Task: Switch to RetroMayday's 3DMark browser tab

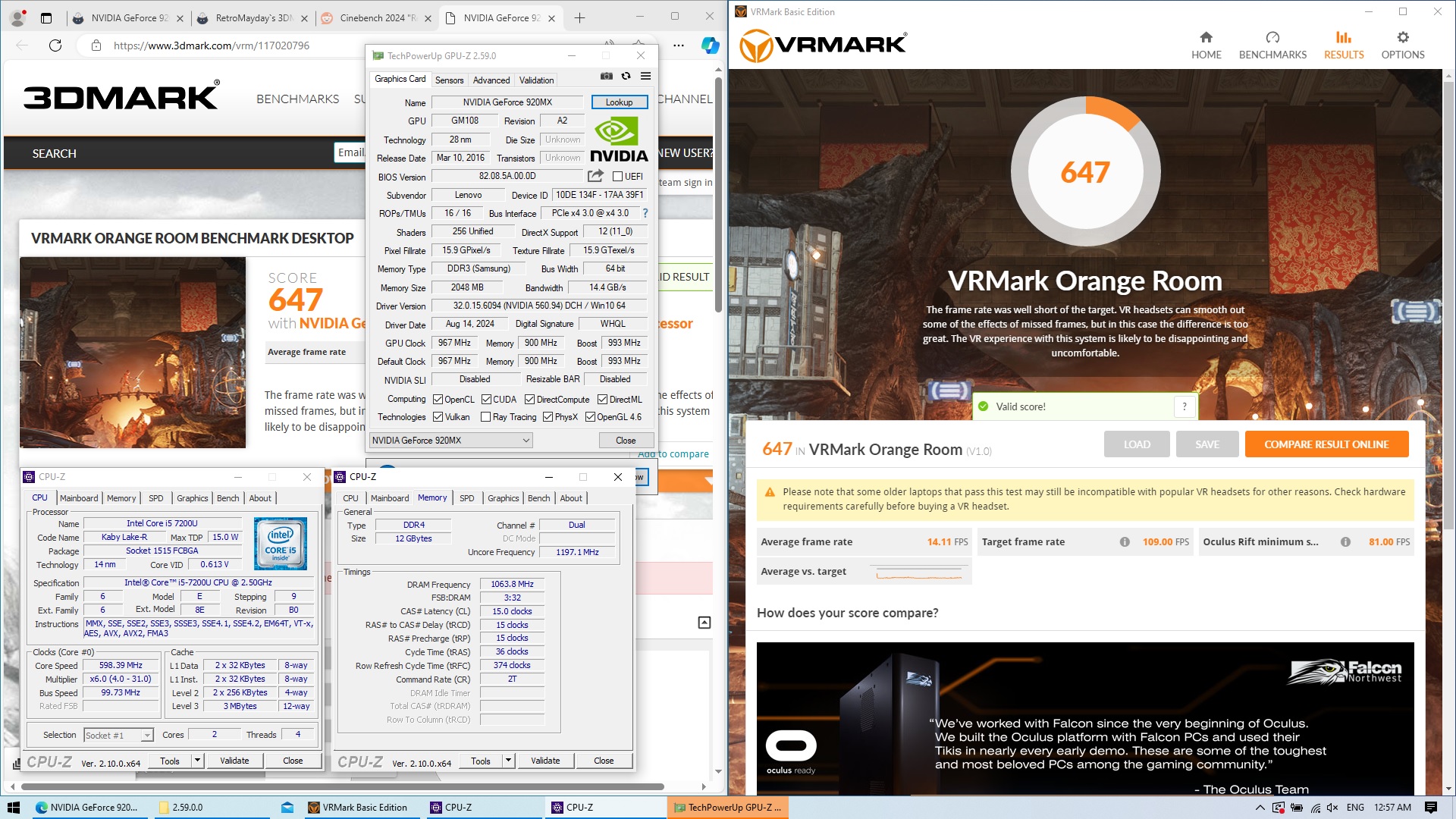Action: point(251,18)
